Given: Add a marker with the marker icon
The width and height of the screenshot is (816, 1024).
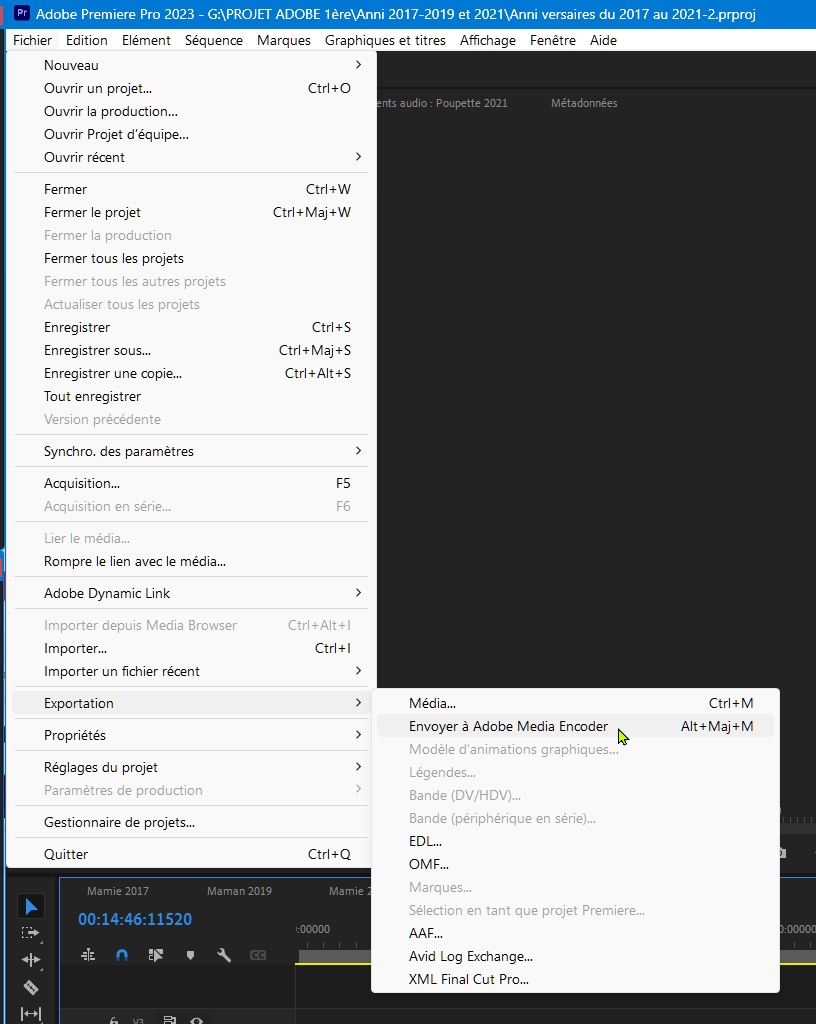Looking at the screenshot, I should tap(190, 955).
